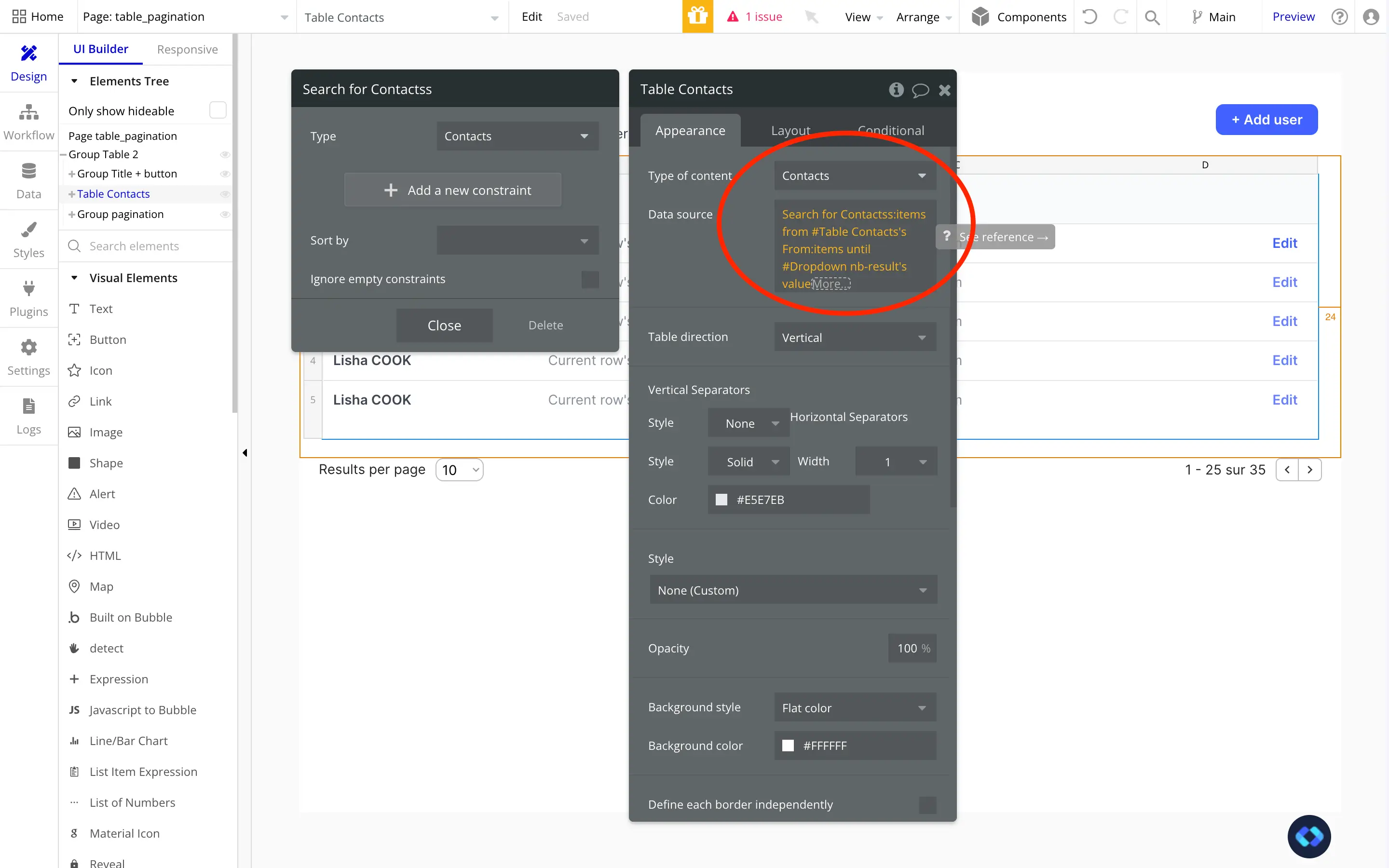Open the Components library
The image size is (1389, 868).
tap(1018, 17)
